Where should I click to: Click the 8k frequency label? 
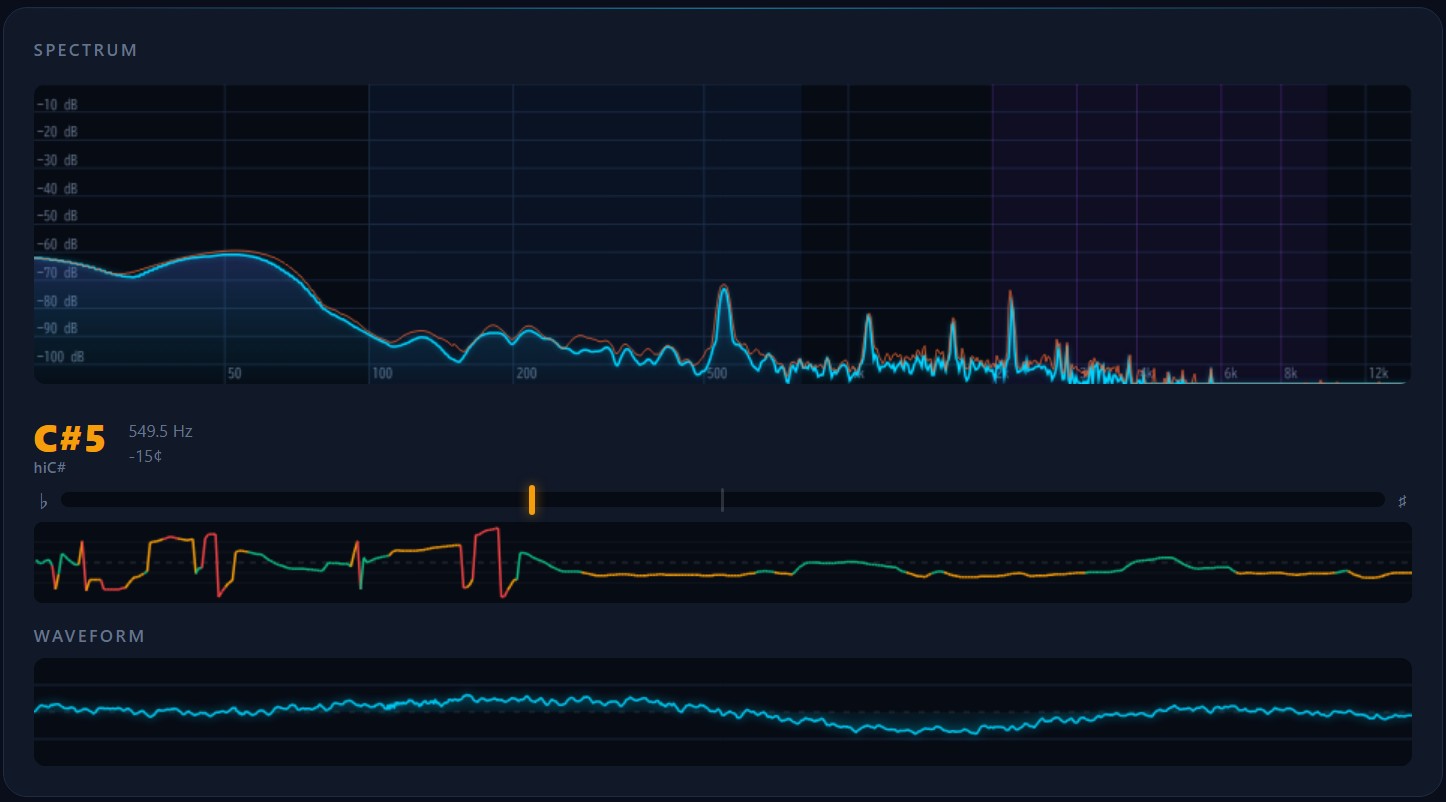[x=1290, y=372]
